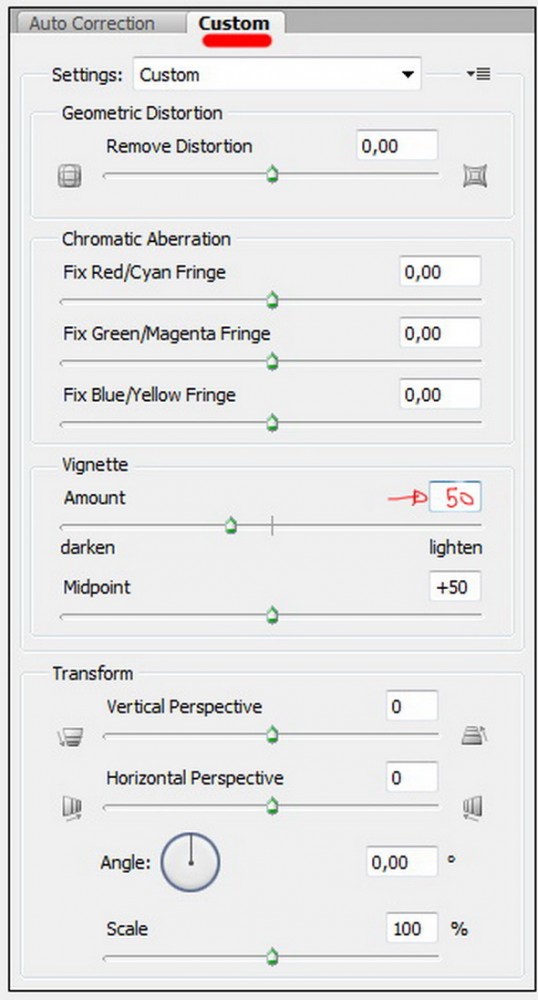
Task: Click the vertical perspective tilt-up icon
Action: [474, 736]
